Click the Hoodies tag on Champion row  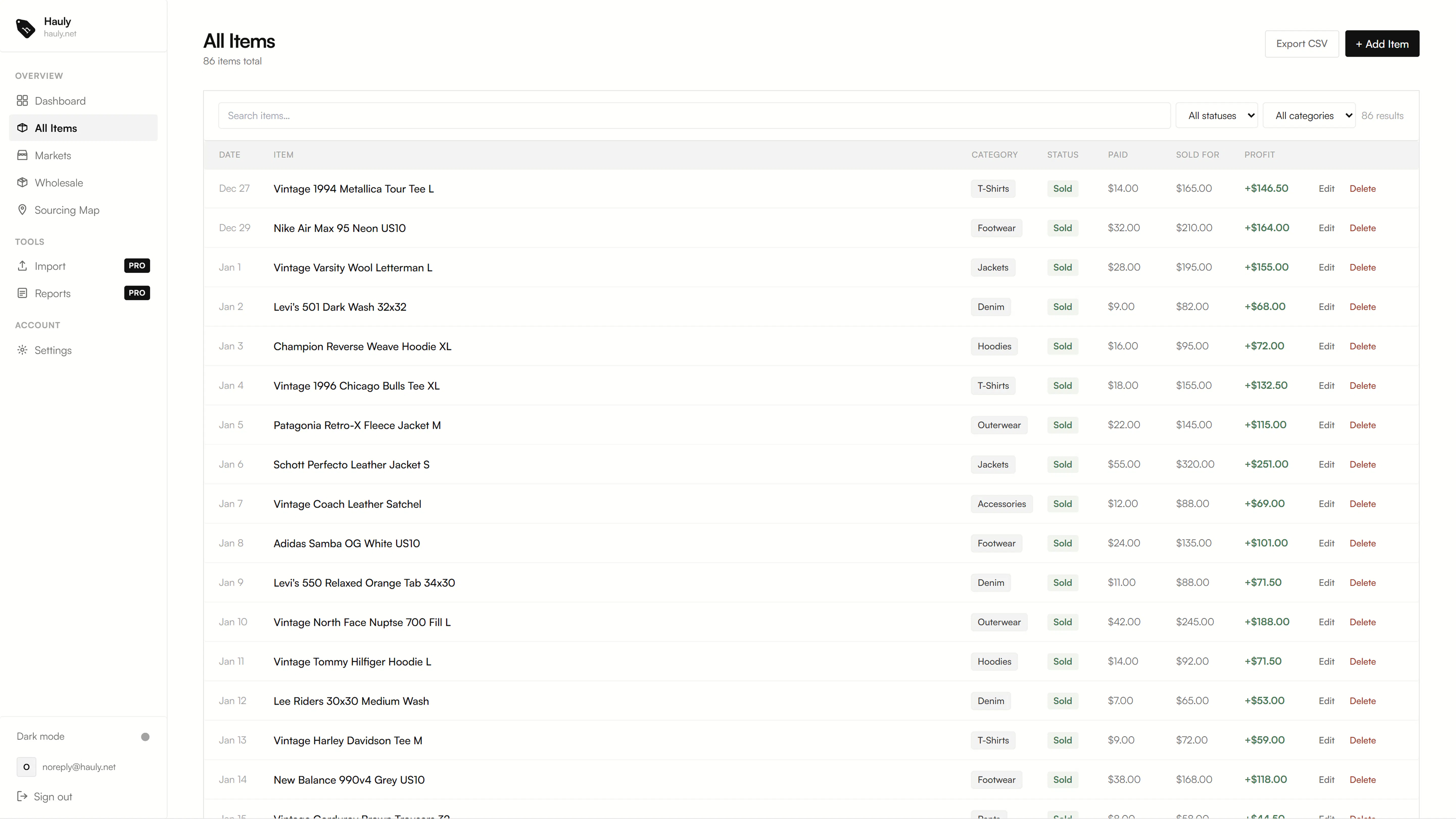[x=994, y=347]
